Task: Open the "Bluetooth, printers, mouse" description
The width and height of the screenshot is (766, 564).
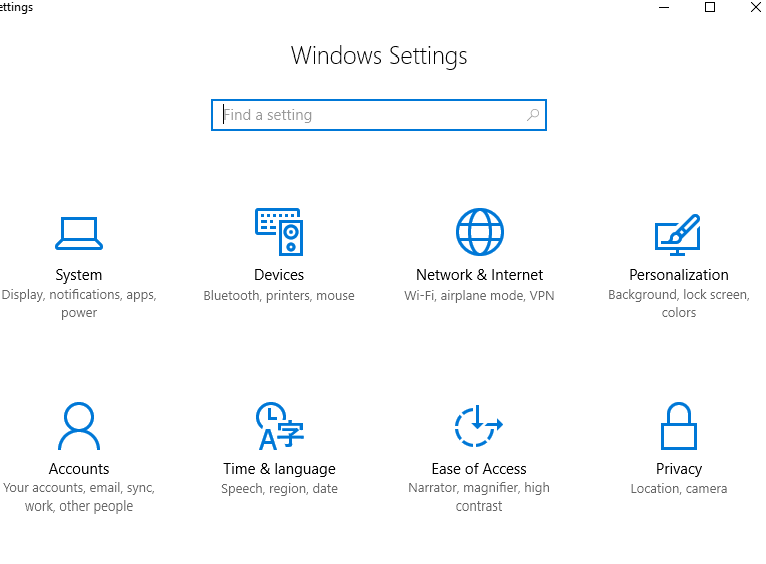Action: click(x=279, y=295)
